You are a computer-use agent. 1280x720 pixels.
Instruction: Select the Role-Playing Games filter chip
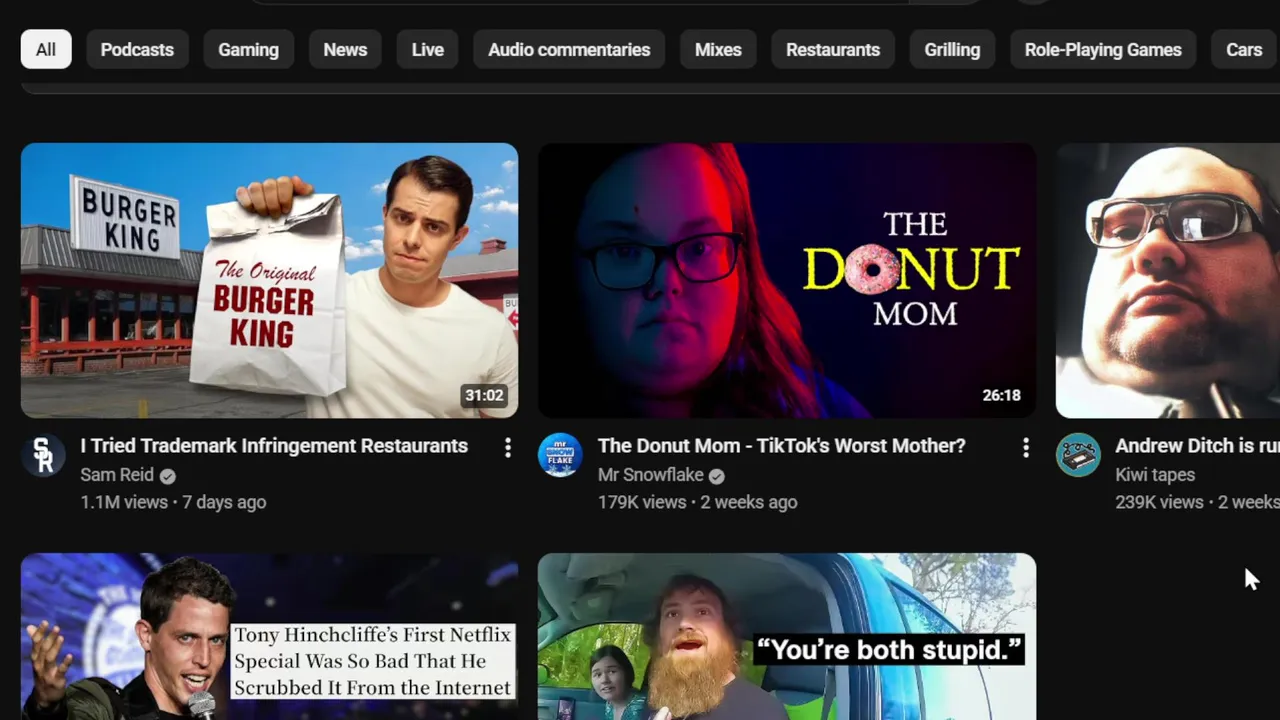[x=1103, y=50]
